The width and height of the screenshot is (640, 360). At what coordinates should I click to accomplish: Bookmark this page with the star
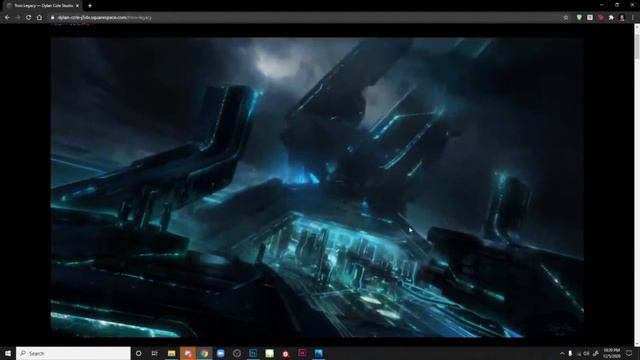click(x=566, y=18)
